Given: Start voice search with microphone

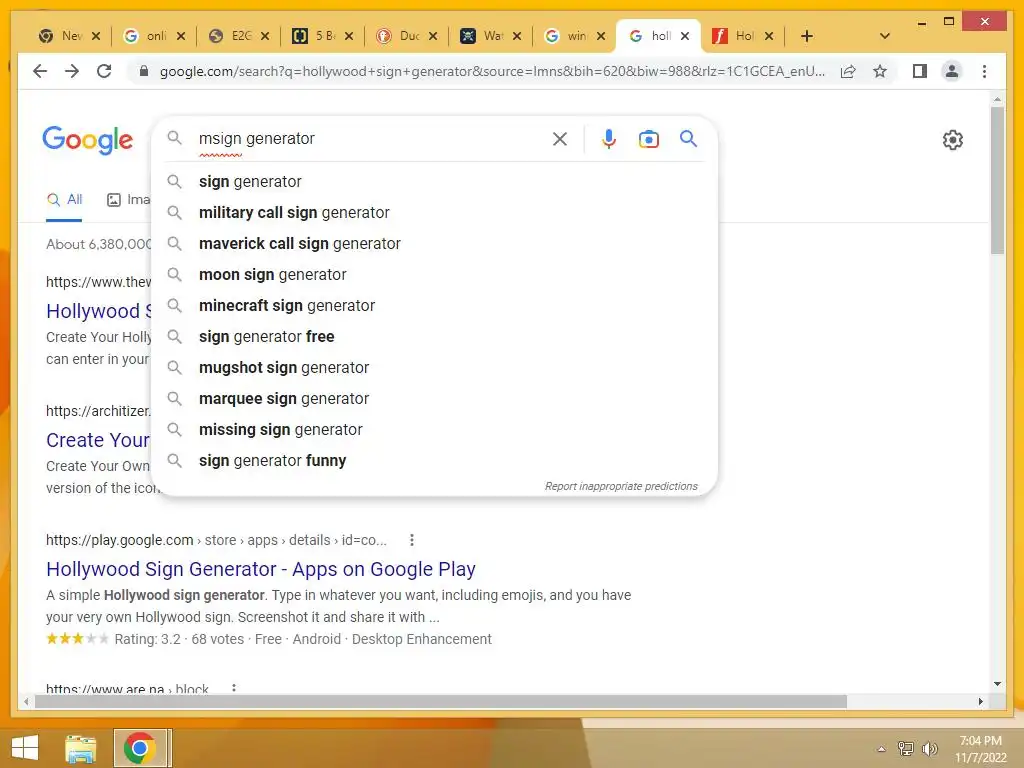Looking at the screenshot, I should 609,138.
